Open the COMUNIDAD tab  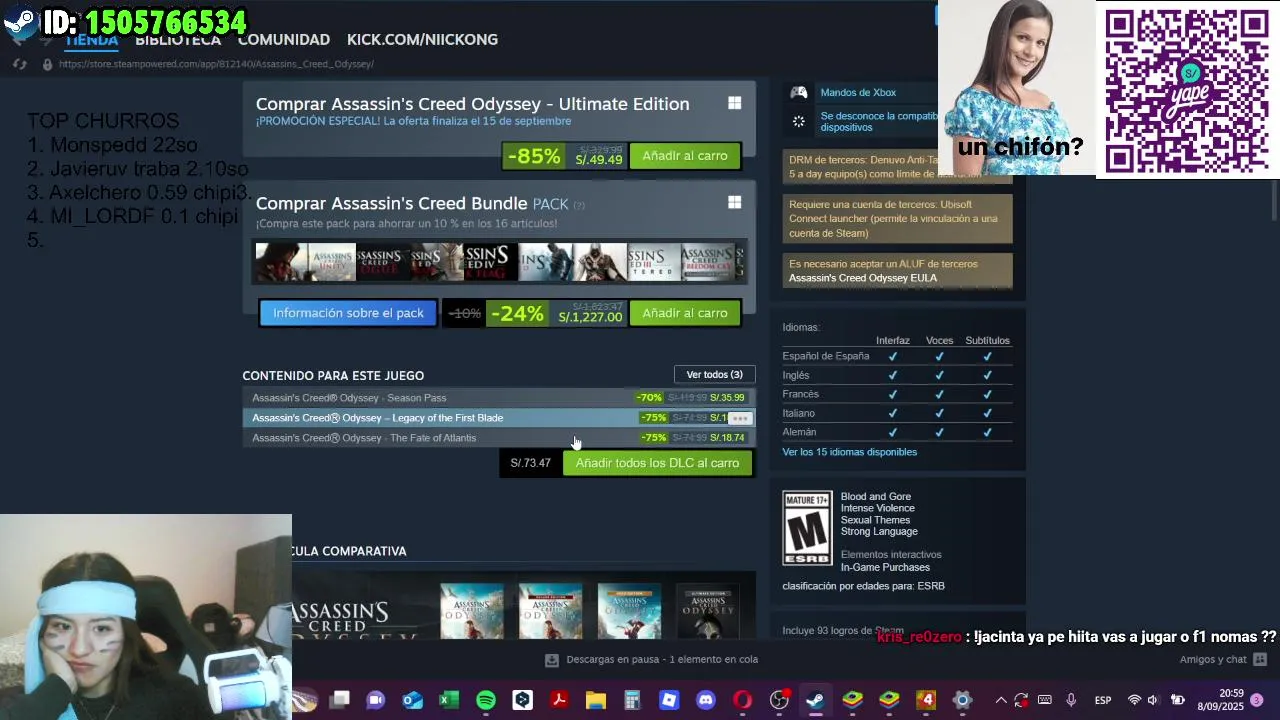click(x=284, y=39)
